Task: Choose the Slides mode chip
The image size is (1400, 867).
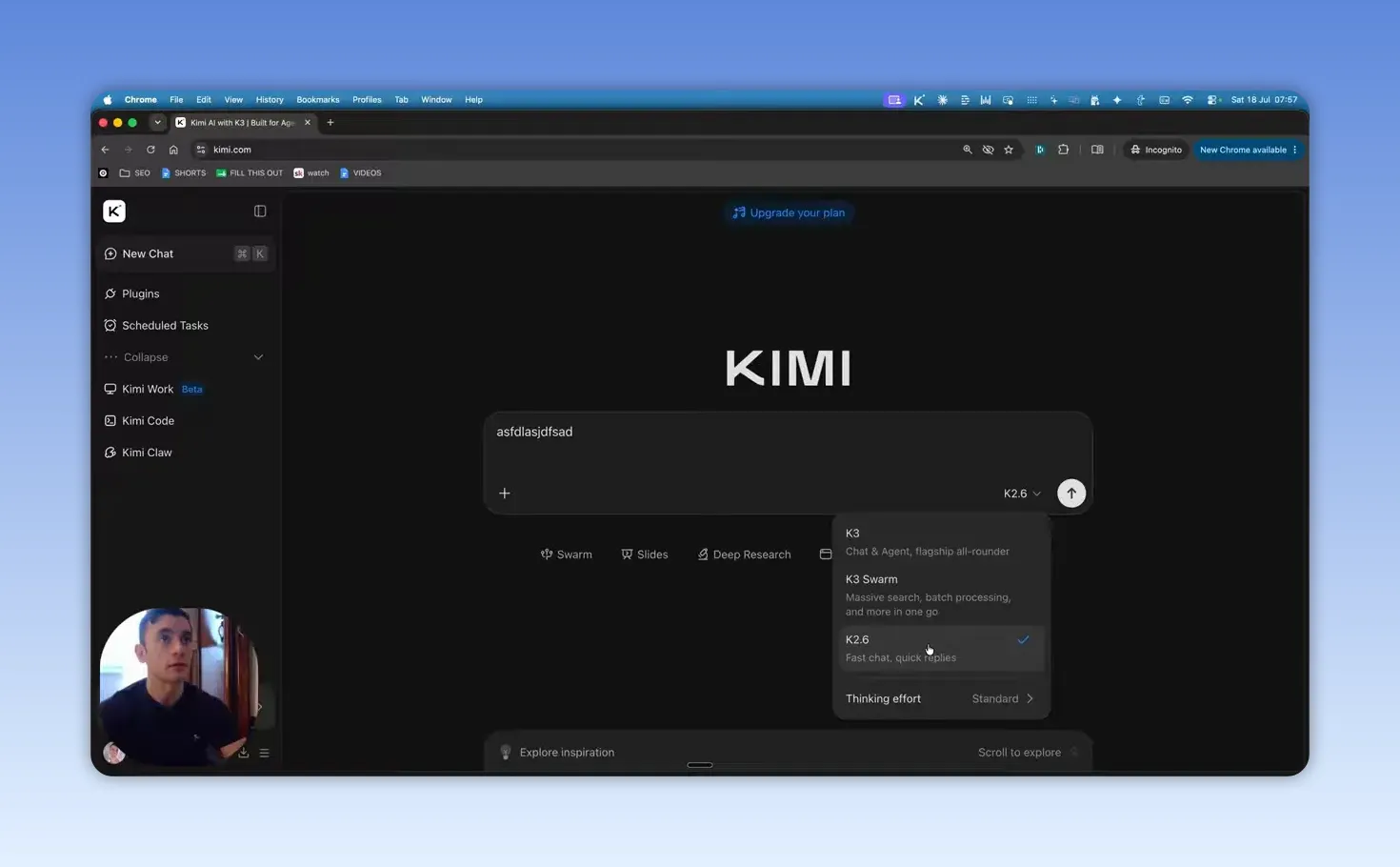Action: tap(645, 554)
